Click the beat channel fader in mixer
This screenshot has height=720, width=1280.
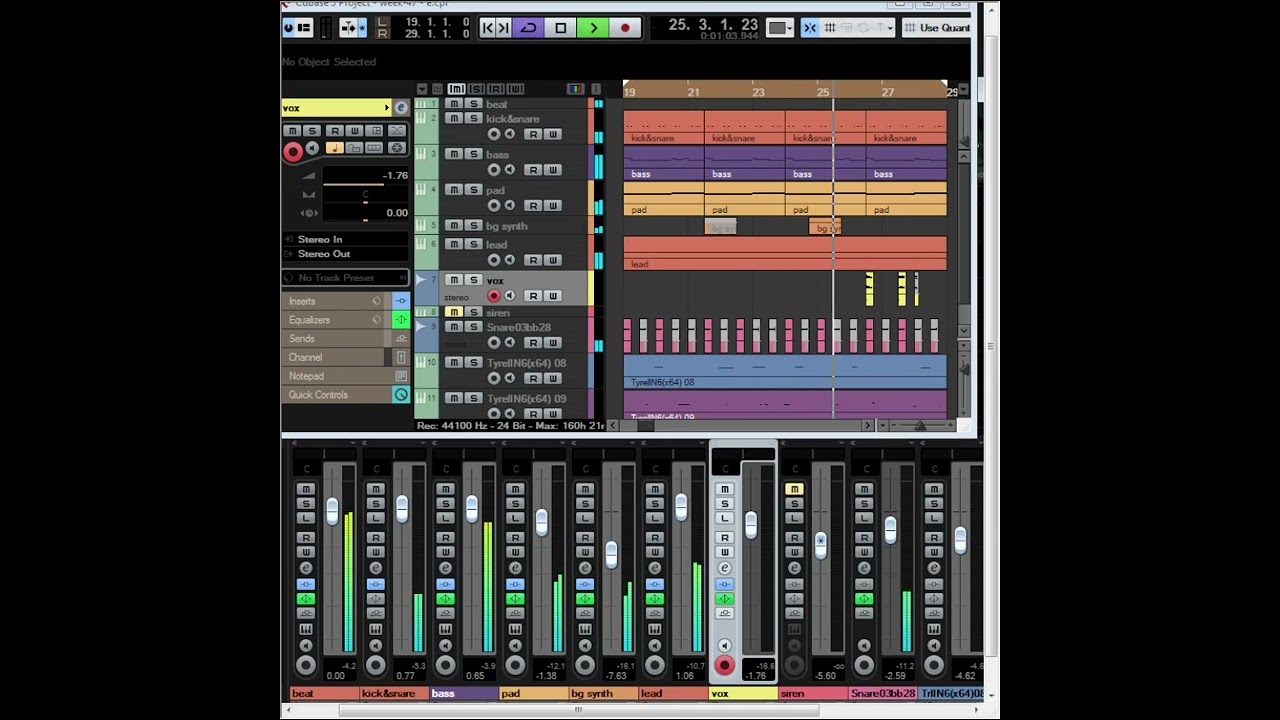point(332,510)
